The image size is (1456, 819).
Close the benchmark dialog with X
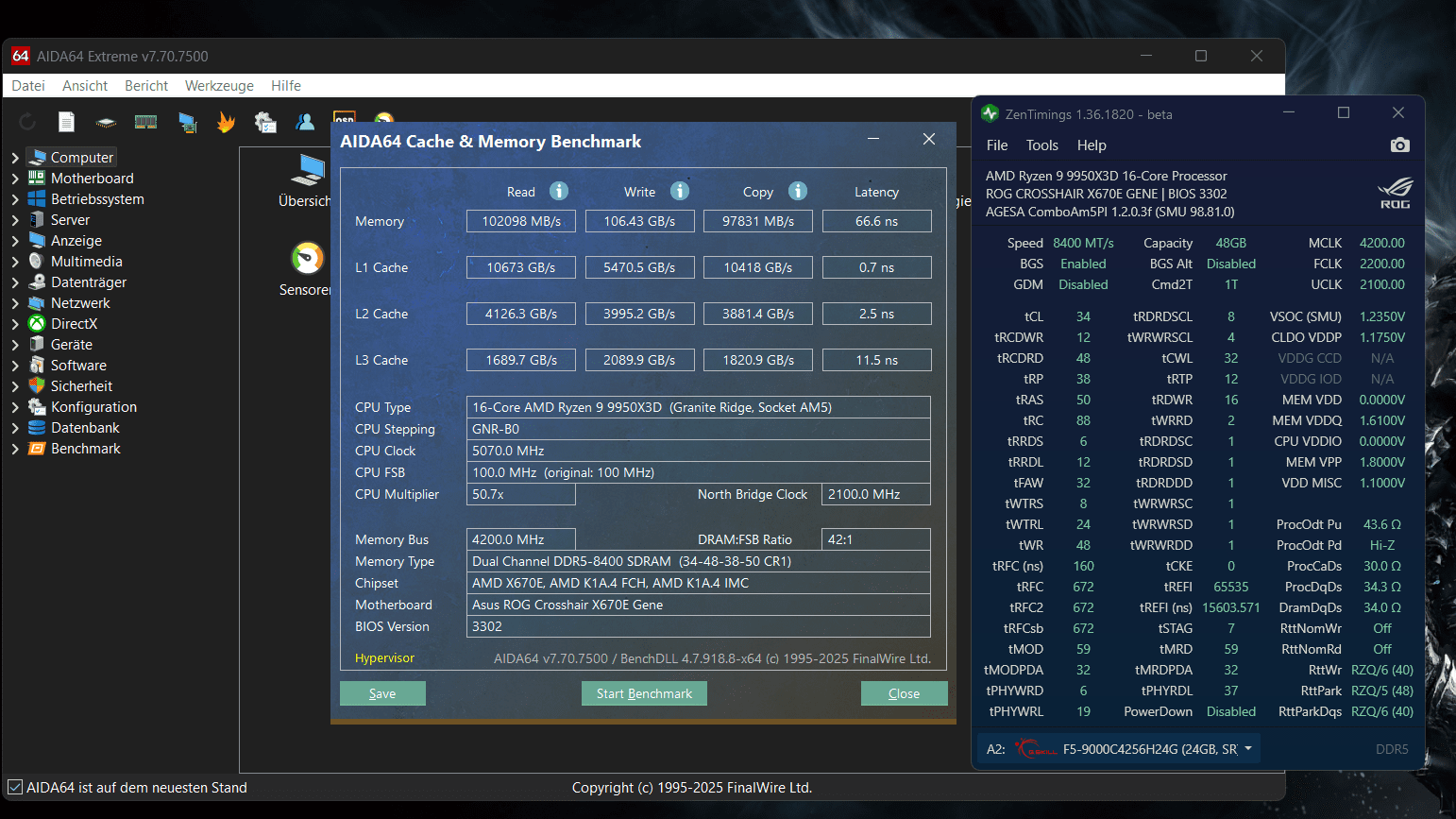(929, 139)
